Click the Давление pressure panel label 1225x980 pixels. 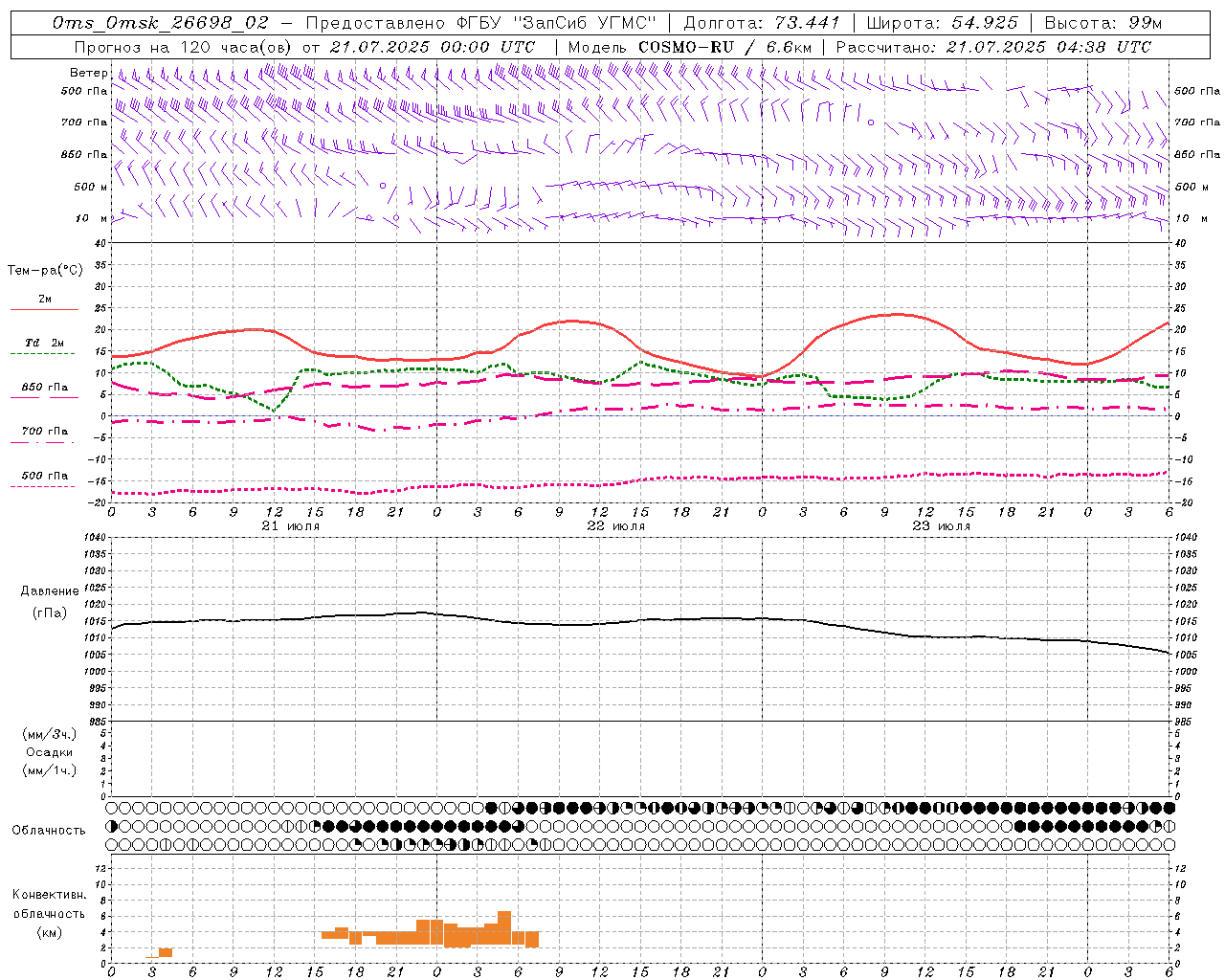50,591
